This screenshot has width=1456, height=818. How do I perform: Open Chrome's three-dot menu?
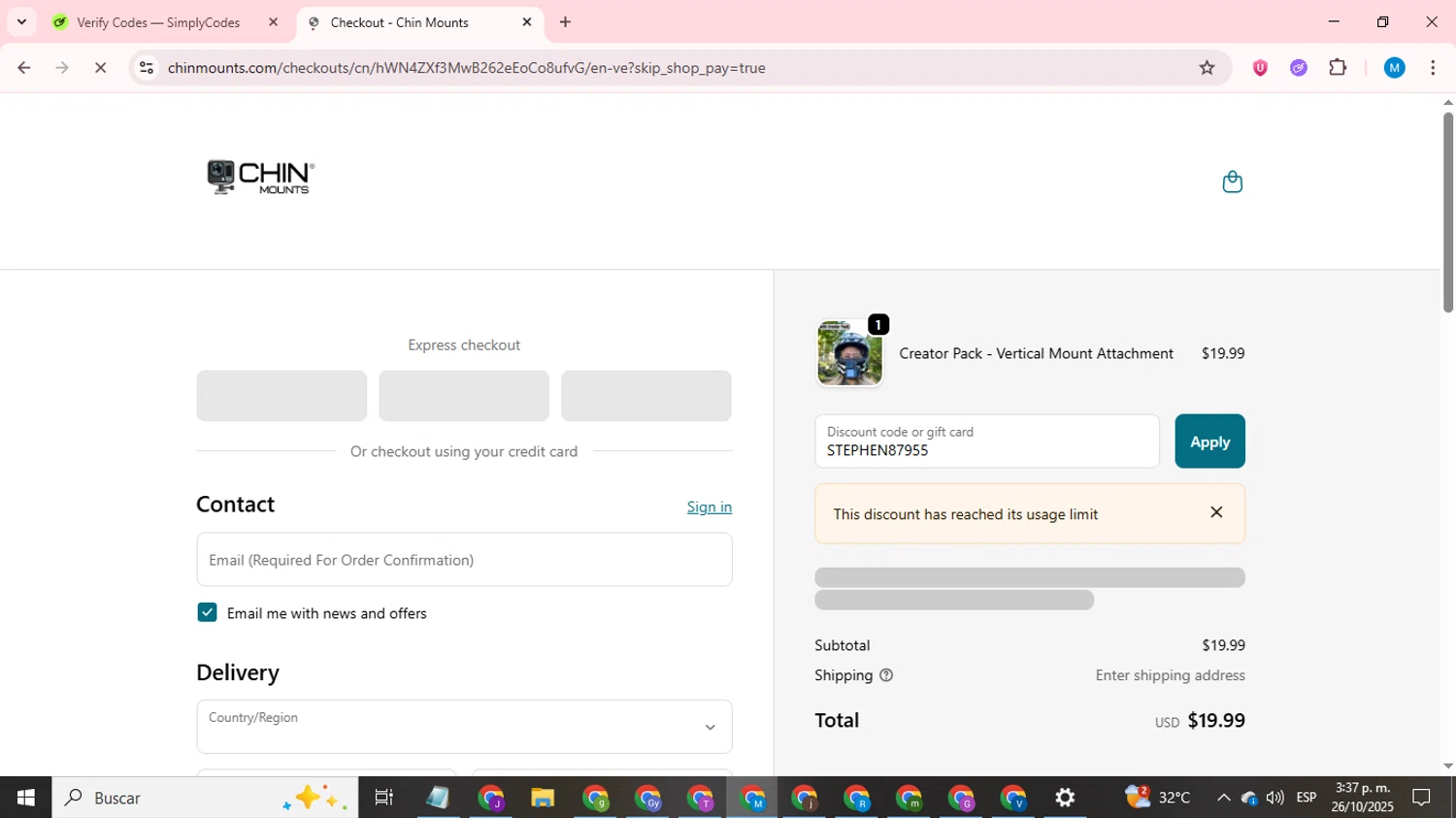click(x=1433, y=68)
